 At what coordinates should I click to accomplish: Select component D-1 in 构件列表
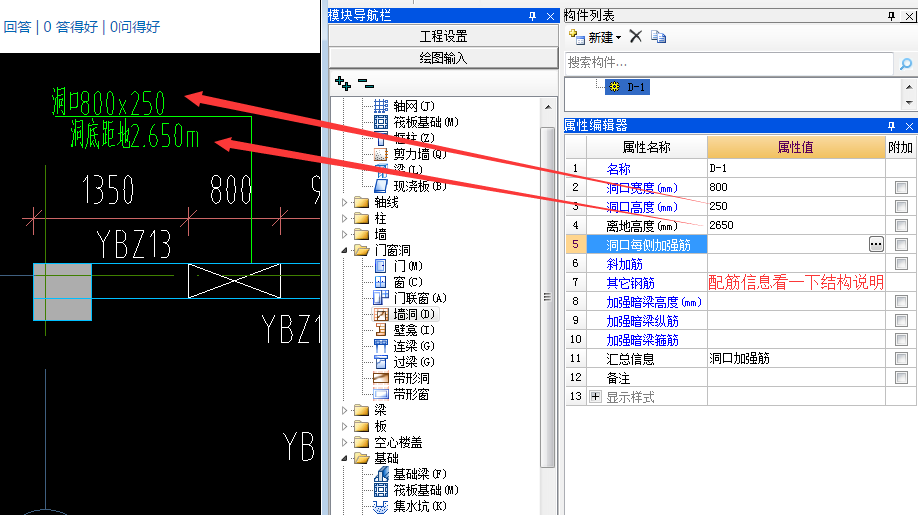tap(628, 87)
